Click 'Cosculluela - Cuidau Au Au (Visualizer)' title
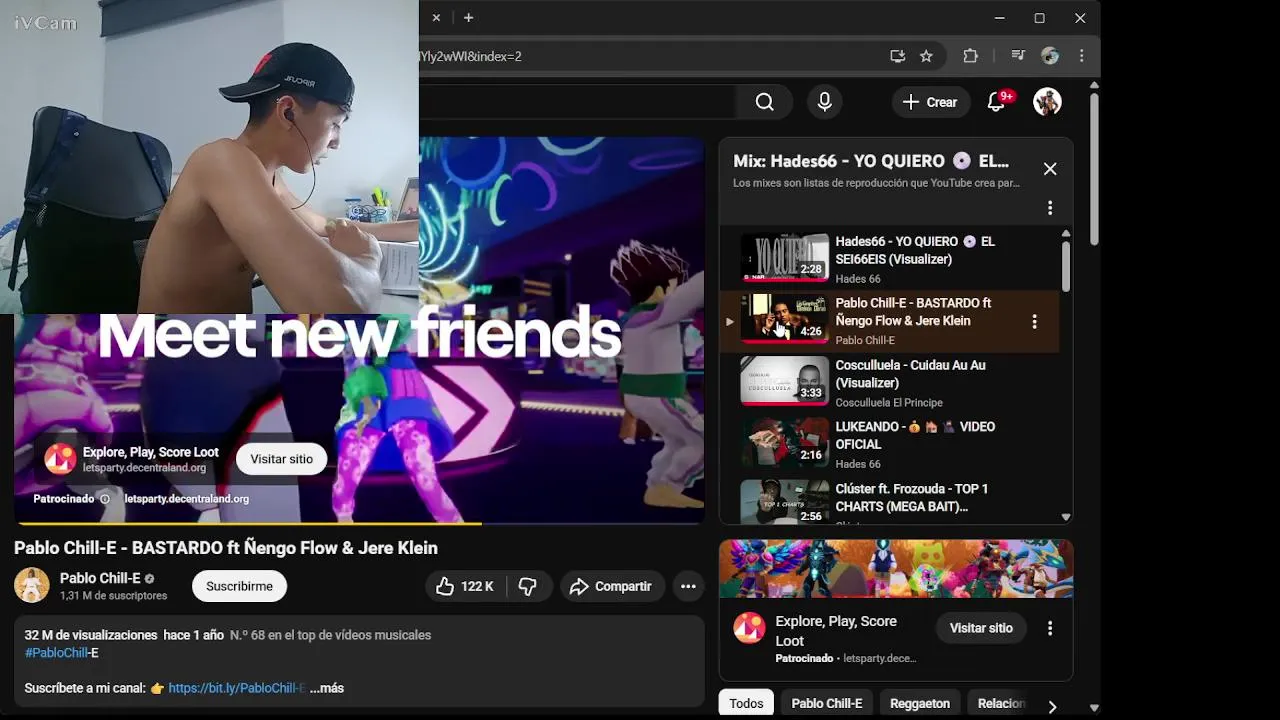 tap(910, 374)
